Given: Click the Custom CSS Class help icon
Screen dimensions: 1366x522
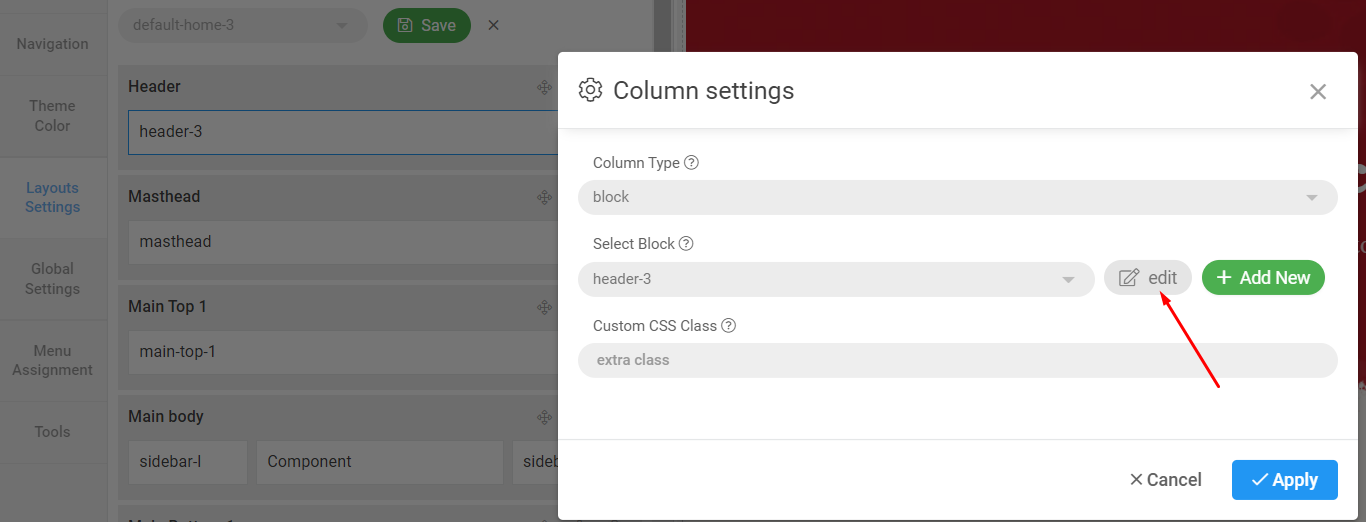Looking at the screenshot, I should (729, 326).
